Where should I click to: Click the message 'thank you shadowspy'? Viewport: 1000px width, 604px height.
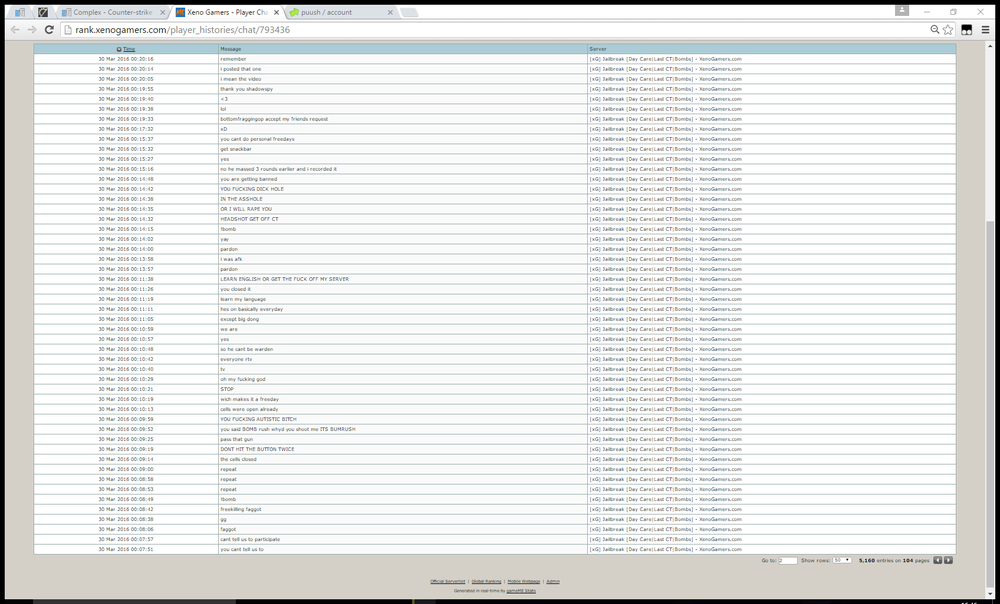(246, 89)
